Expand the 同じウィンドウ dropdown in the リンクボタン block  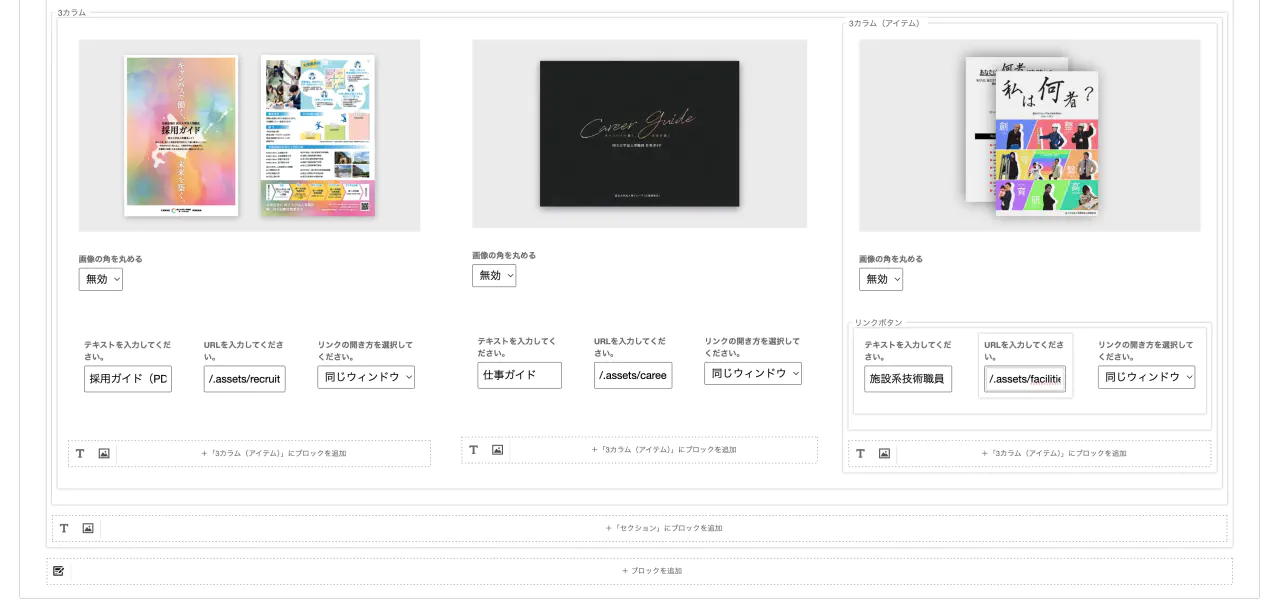1146,377
